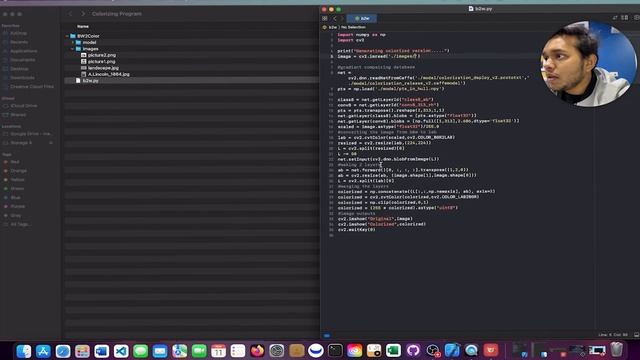Expand the model folder
The height and width of the screenshot is (360, 640).
coord(73,42)
